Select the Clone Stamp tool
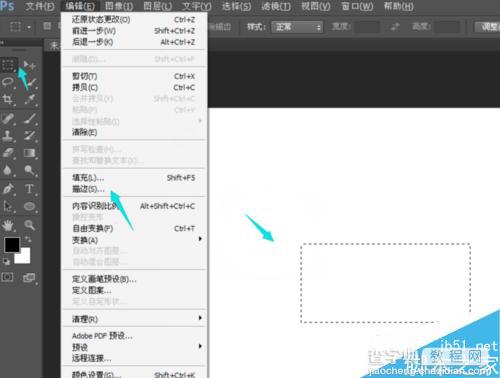 tap(8, 135)
